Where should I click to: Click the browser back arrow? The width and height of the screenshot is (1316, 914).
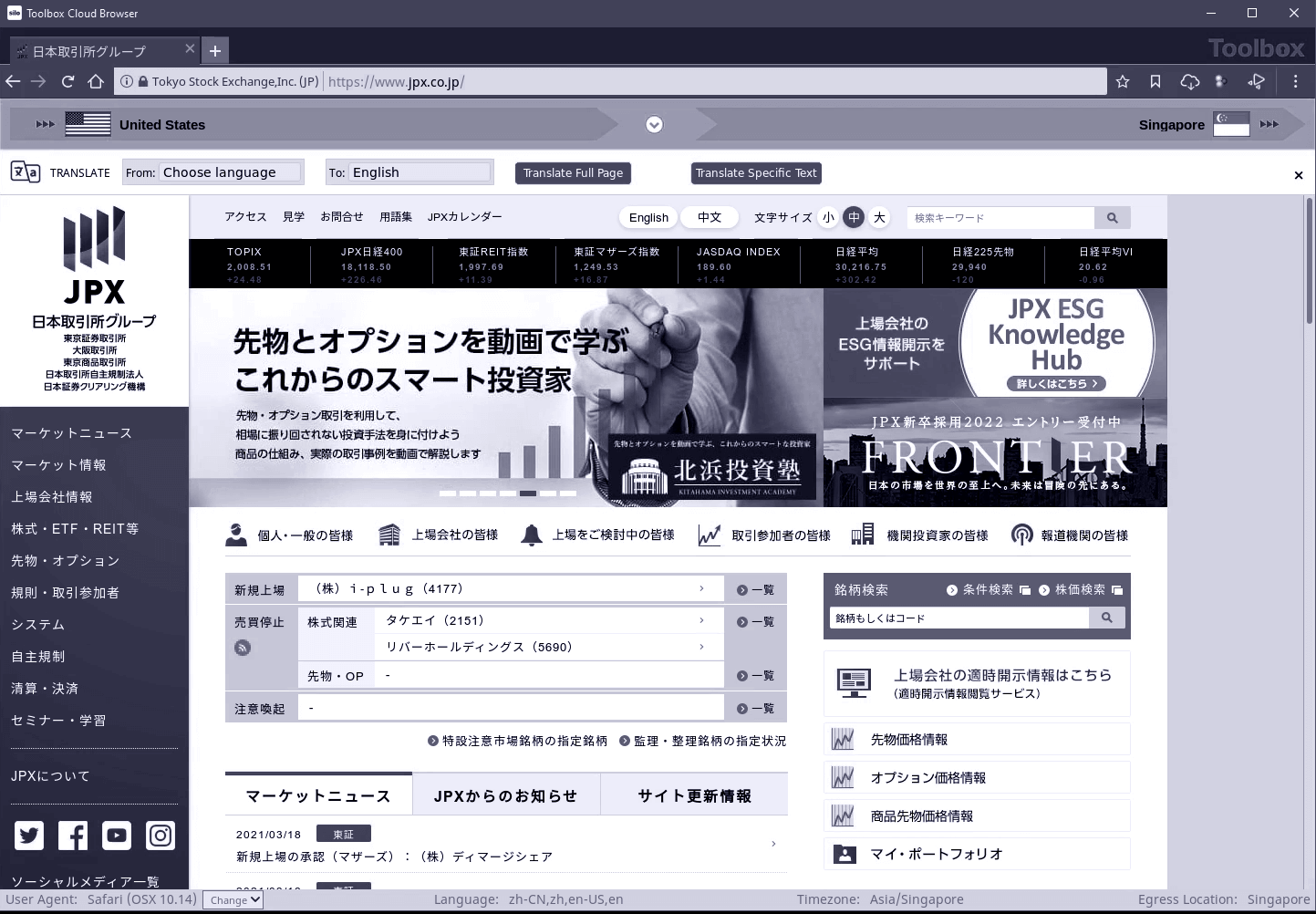(13, 81)
